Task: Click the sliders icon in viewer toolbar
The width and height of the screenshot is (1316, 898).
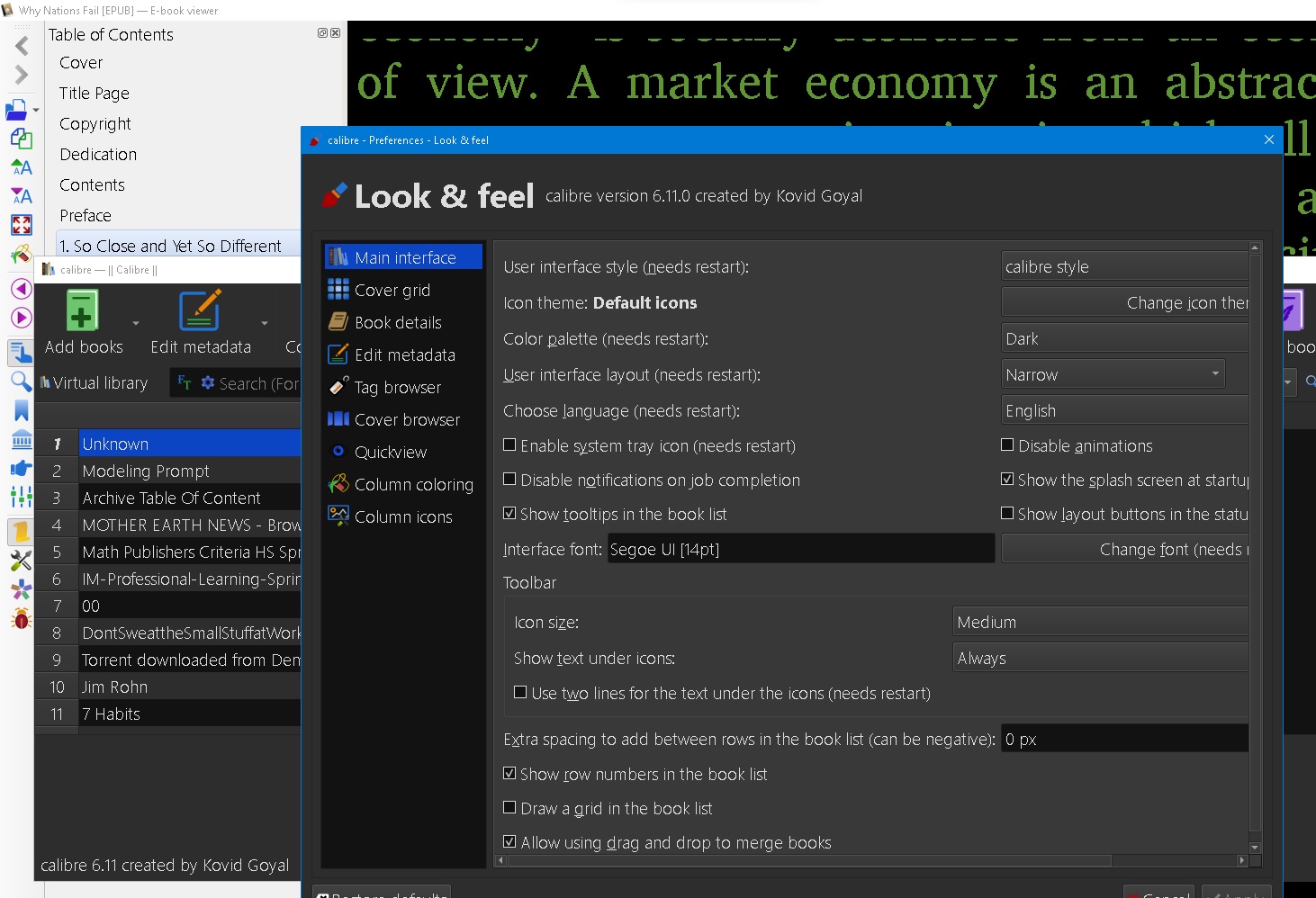Action: (x=22, y=497)
